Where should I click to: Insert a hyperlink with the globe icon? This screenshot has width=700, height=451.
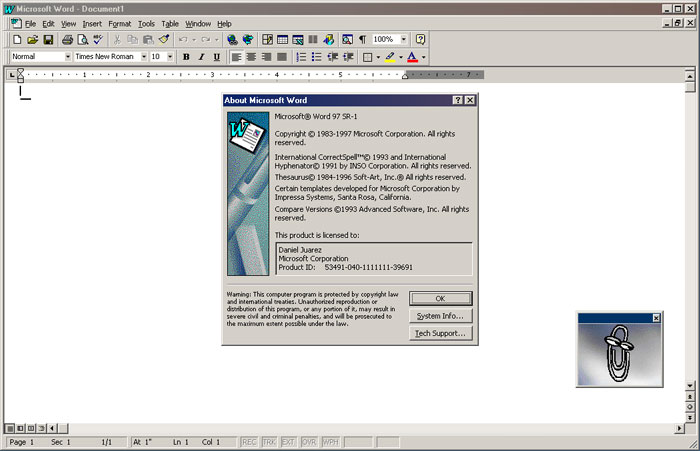232,40
